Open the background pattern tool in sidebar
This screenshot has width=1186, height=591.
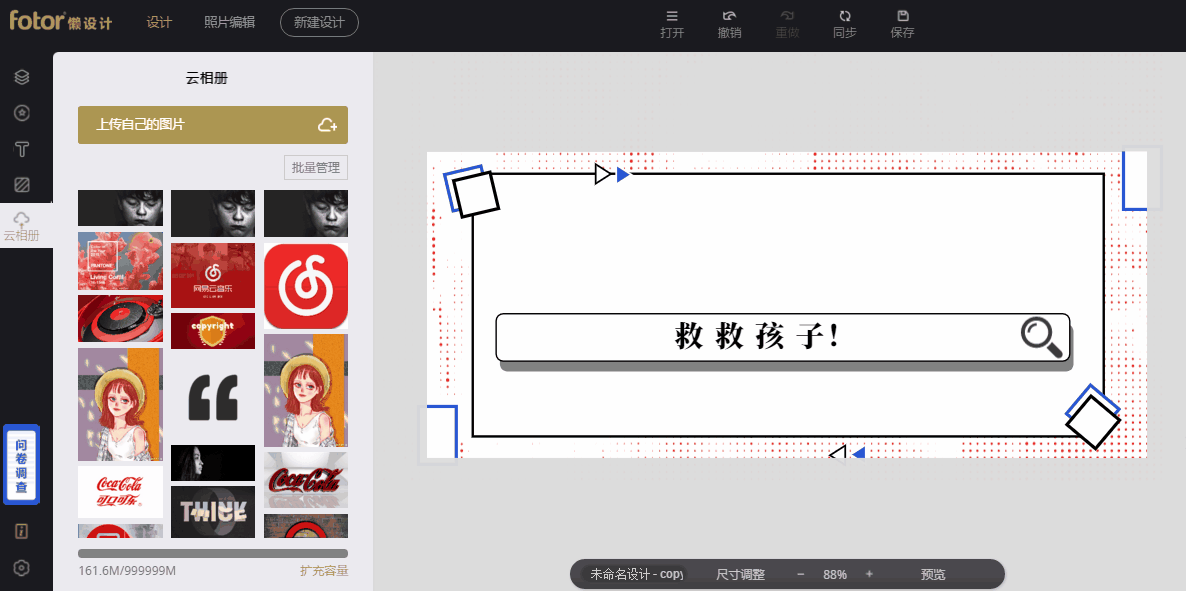coord(21,184)
